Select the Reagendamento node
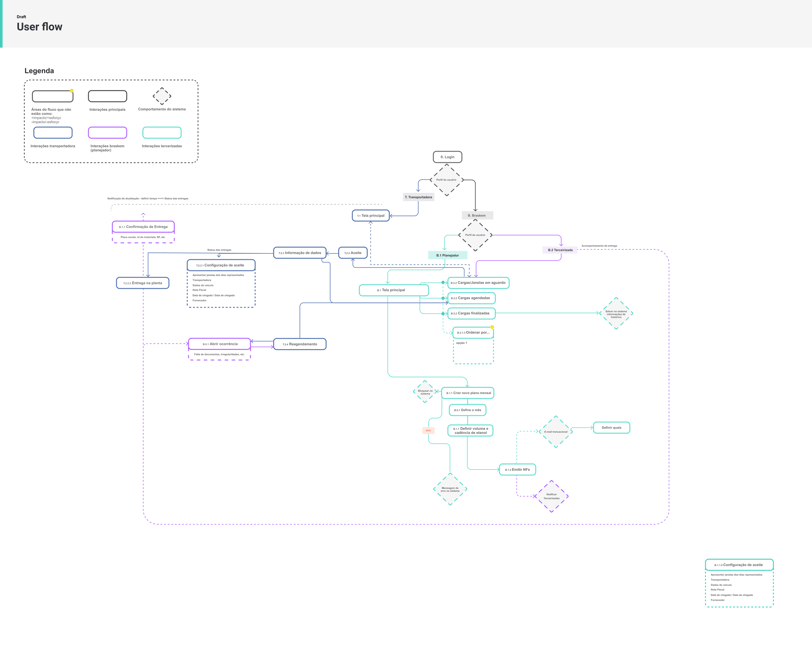 pyautogui.click(x=300, y=344)
